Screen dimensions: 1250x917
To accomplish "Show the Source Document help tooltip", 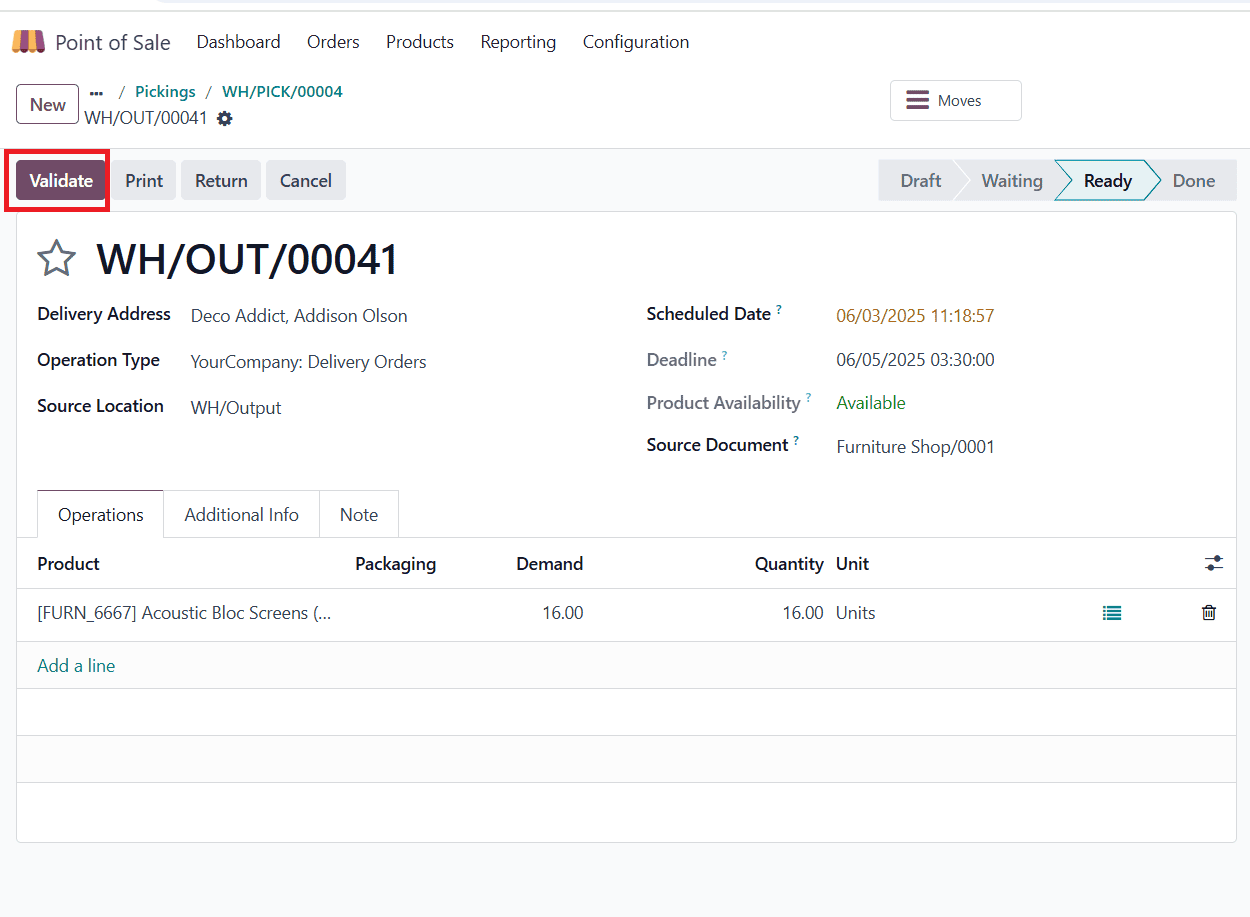I will tap(797, 442).
